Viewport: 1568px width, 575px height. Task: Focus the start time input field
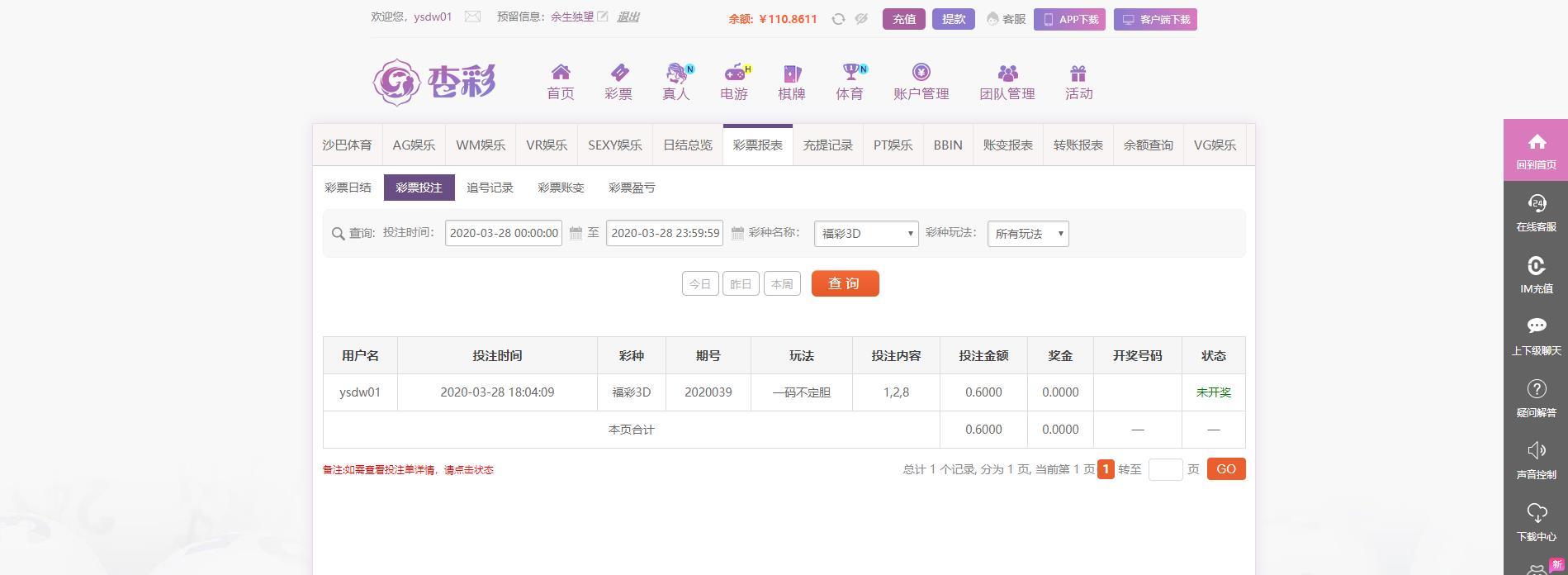click(504, 233)
